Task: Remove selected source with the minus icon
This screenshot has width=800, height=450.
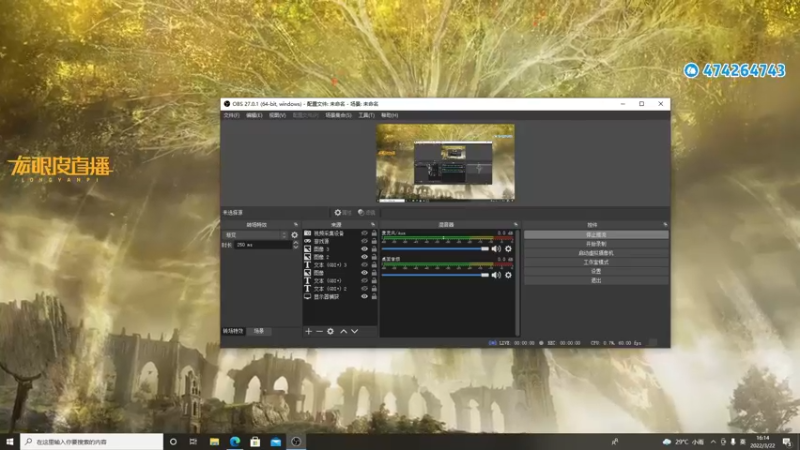Action: point(319,331)
